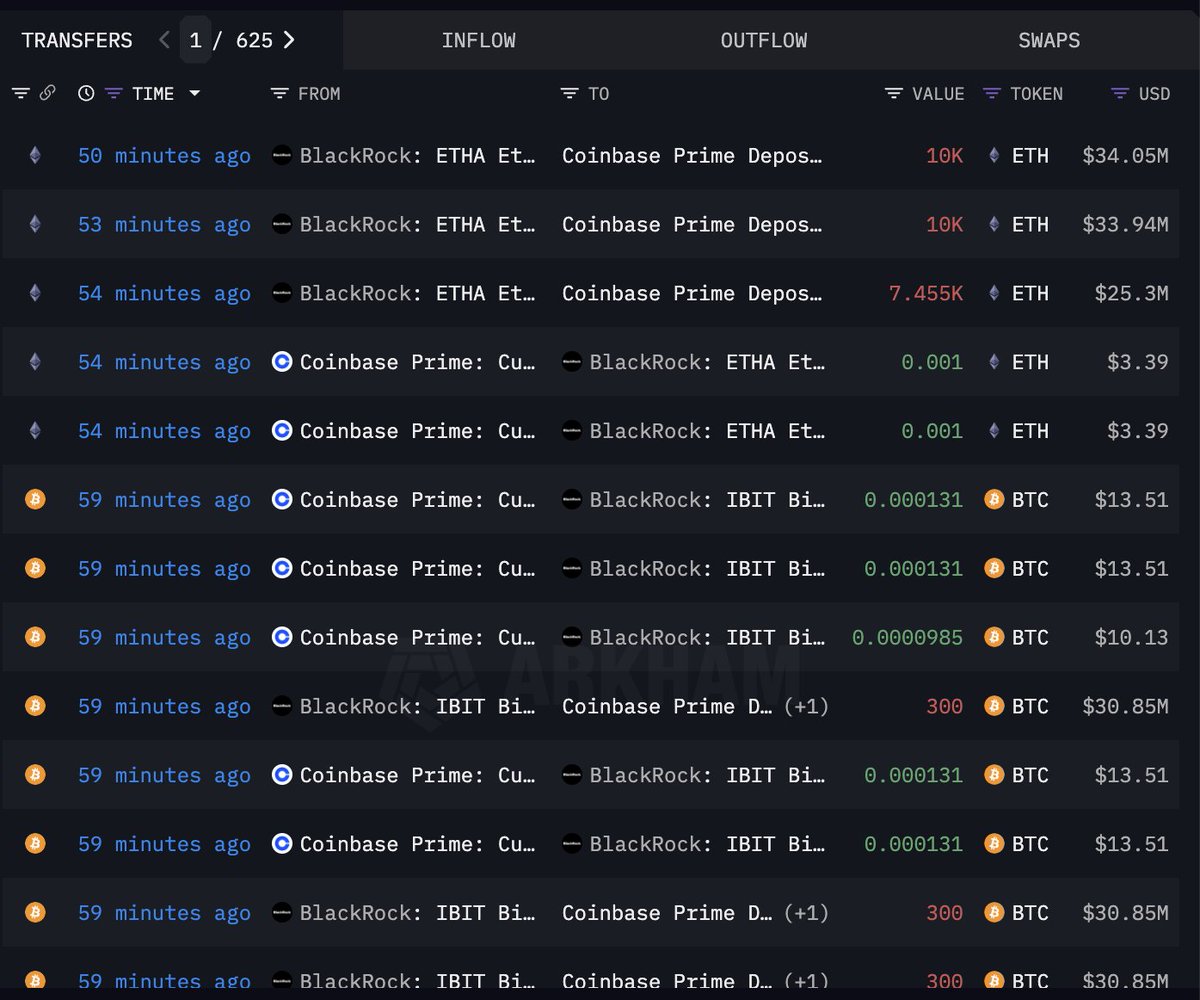Click BlackRock logo icon in $33.94M row
Viewport: 1200px width, 1000px height.
(x=282, y=225)
